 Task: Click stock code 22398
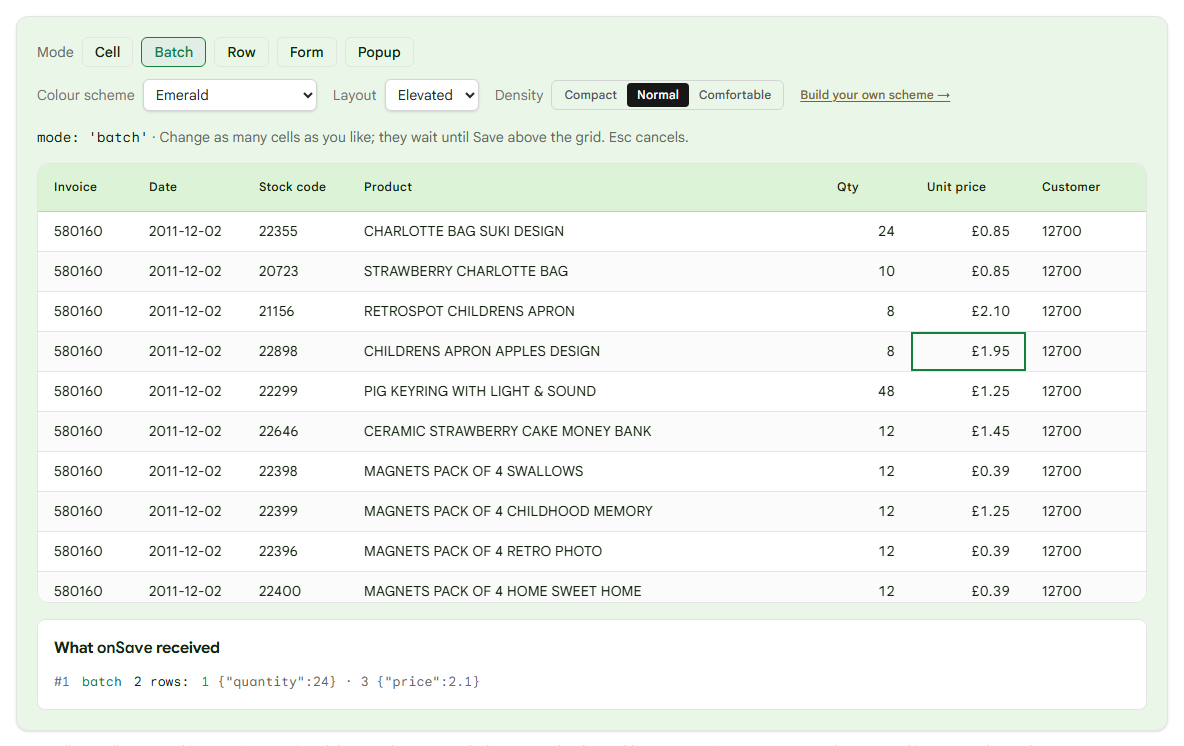296,471
